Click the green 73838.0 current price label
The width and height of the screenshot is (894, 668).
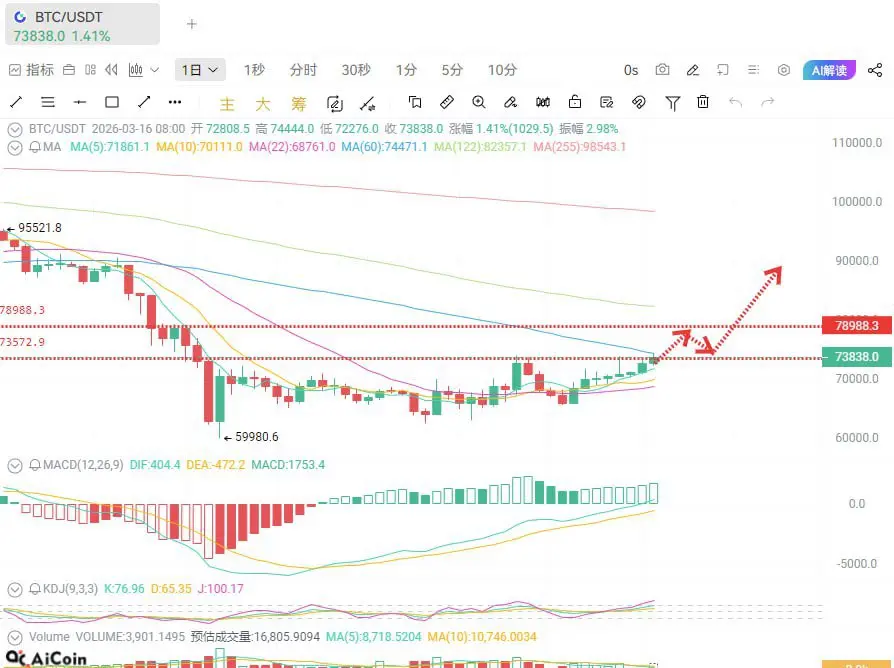[857, 357]
